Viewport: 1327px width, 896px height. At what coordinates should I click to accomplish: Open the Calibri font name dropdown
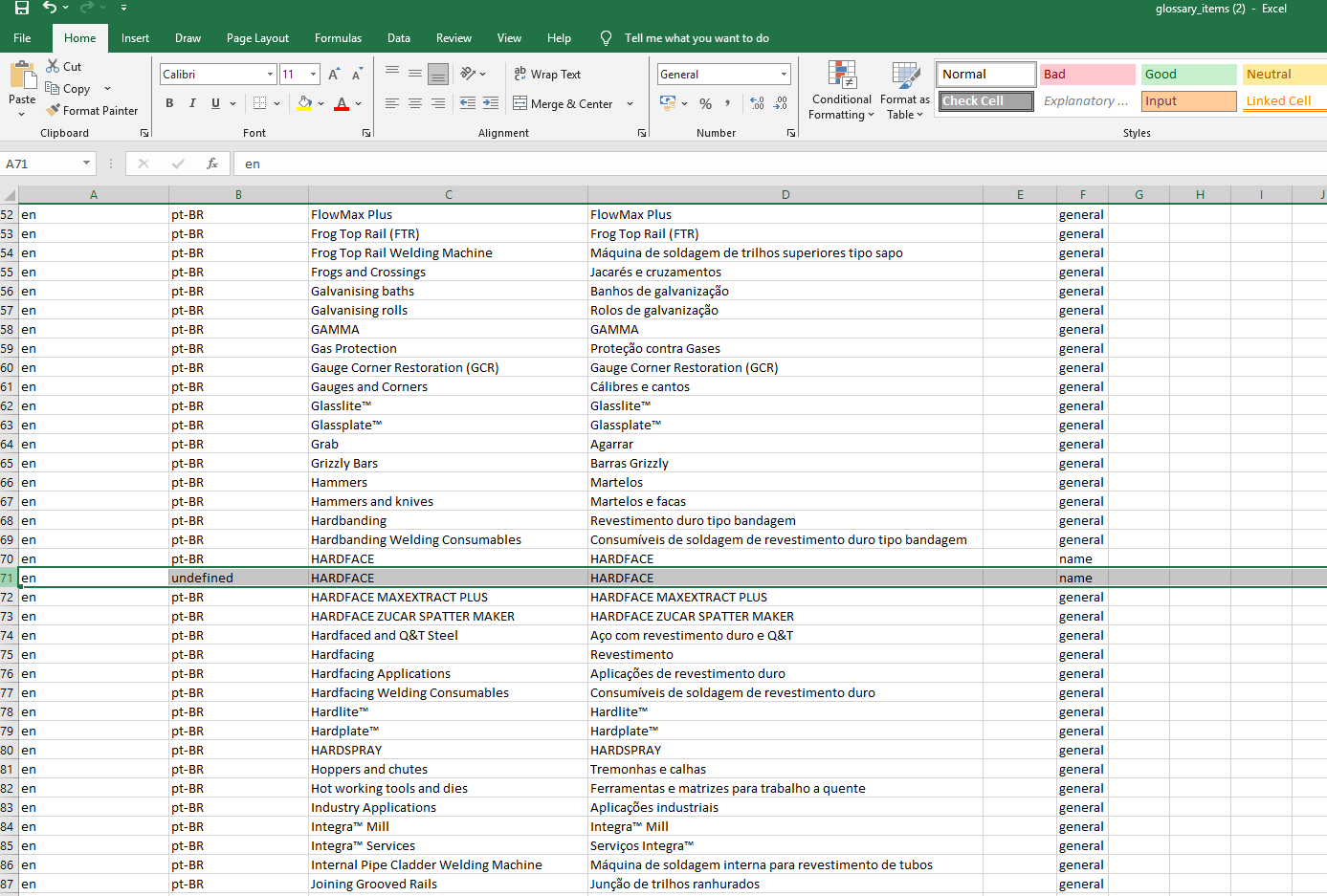pyautogui.click(x=271, y=75)
